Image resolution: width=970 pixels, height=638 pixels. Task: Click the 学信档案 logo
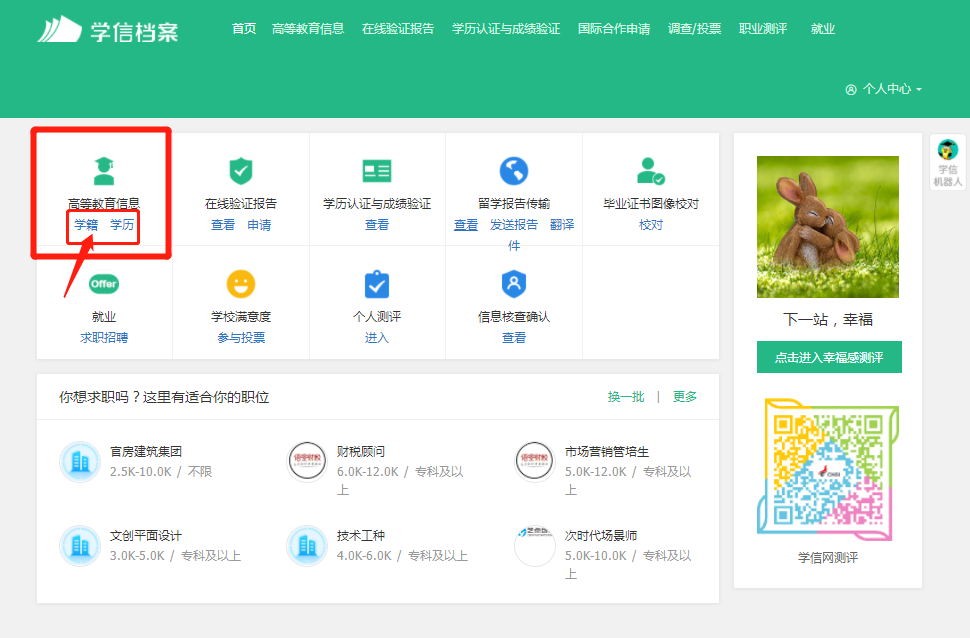point(108,30)
